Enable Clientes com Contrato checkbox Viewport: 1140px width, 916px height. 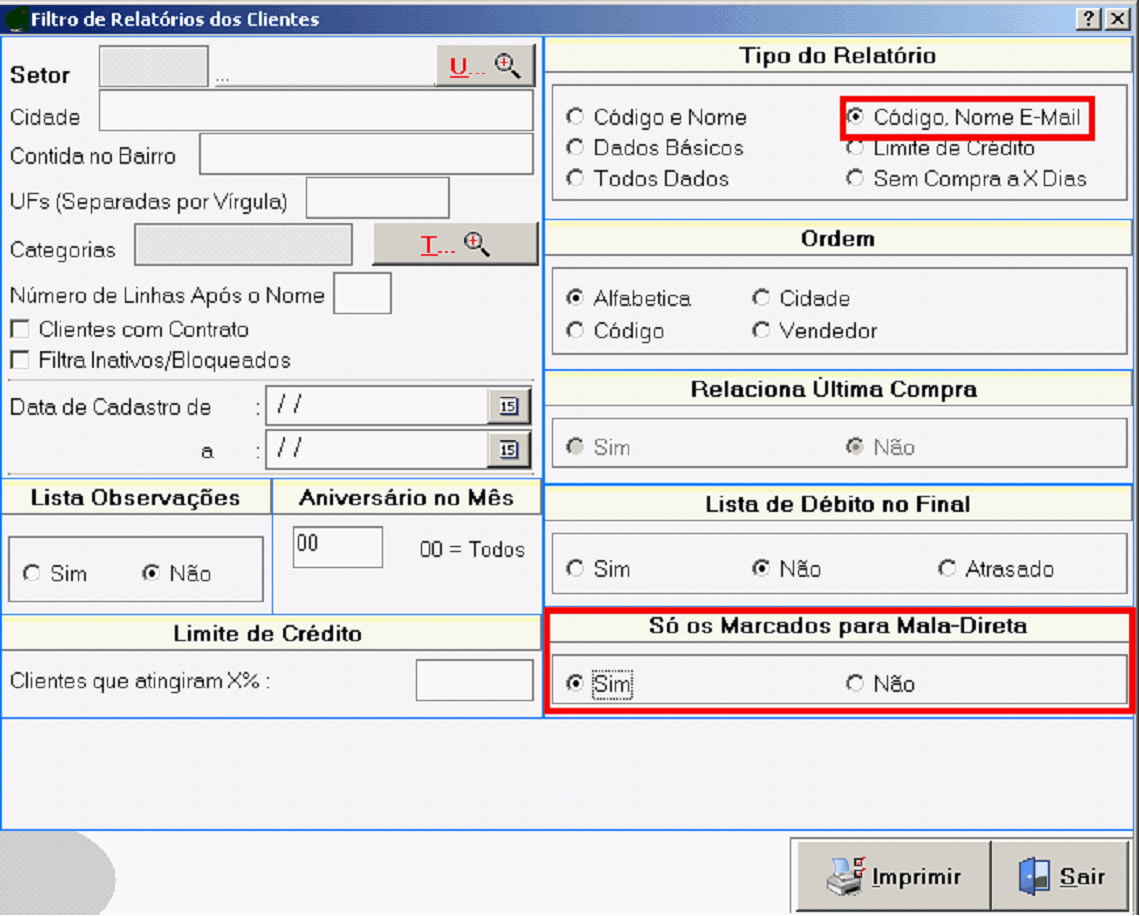[x=19, y=329]
